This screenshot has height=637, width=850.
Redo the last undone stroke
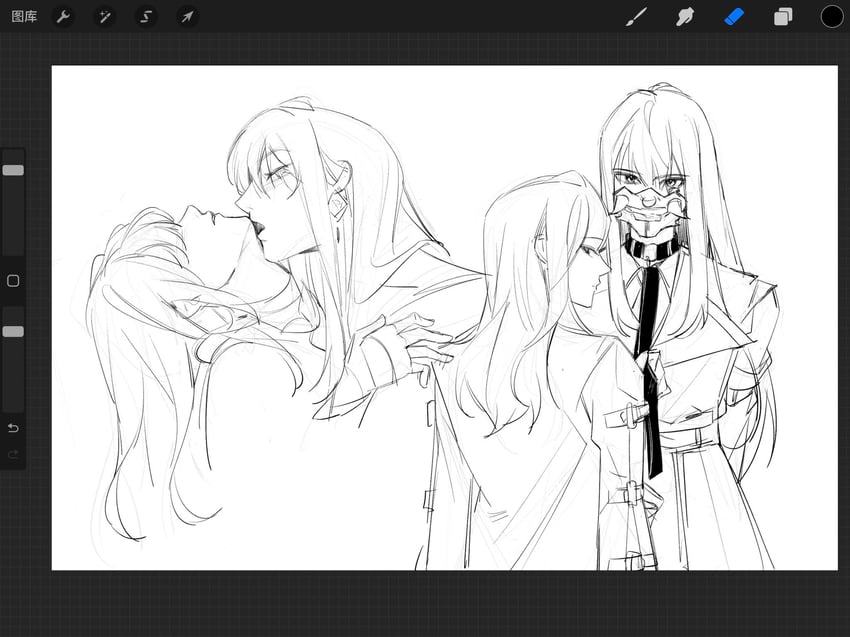coord(13,454)
